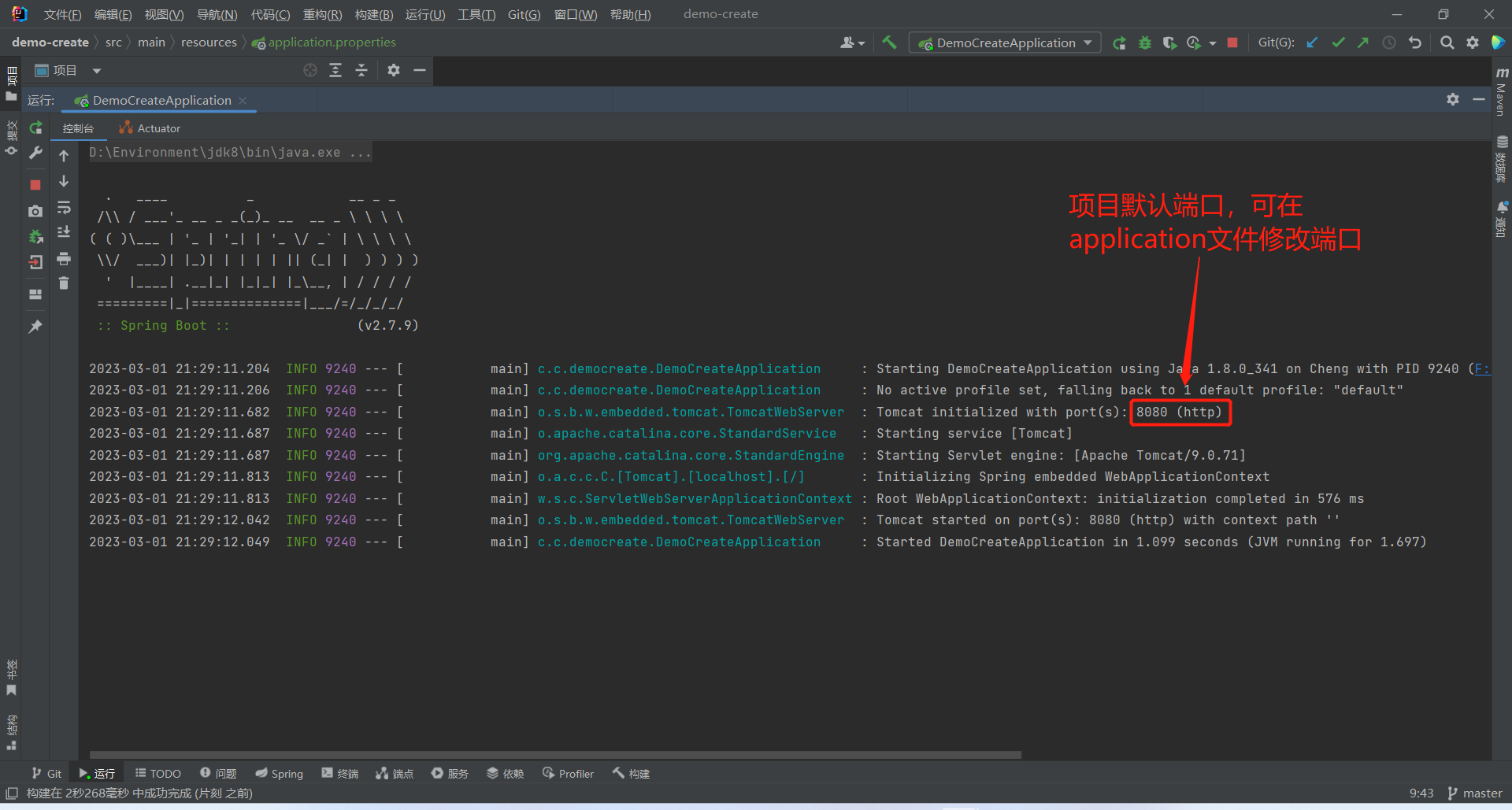The height and width of the screenshot is (810, 1512).
Task: Click the profiler run icon
Action: pyautogui.click(x=1194, y=43)
